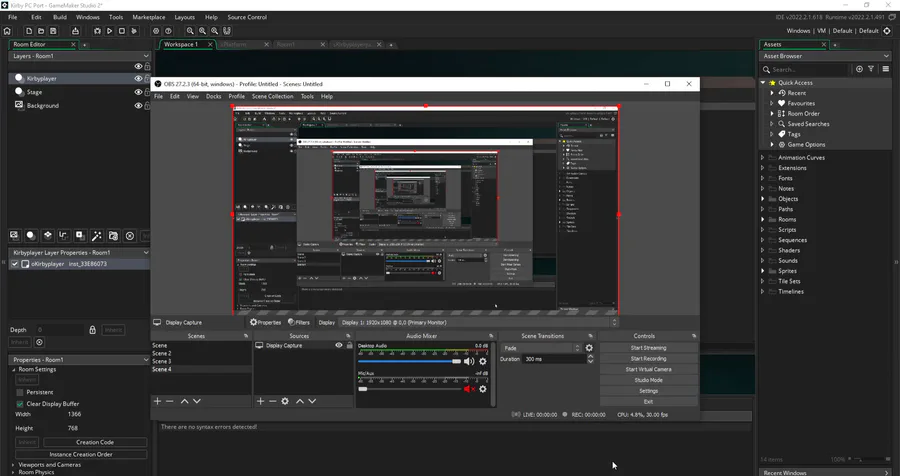The image size is (900, 476).
Task: Click the Instance Creation Order button
Action: click(81, 454)
